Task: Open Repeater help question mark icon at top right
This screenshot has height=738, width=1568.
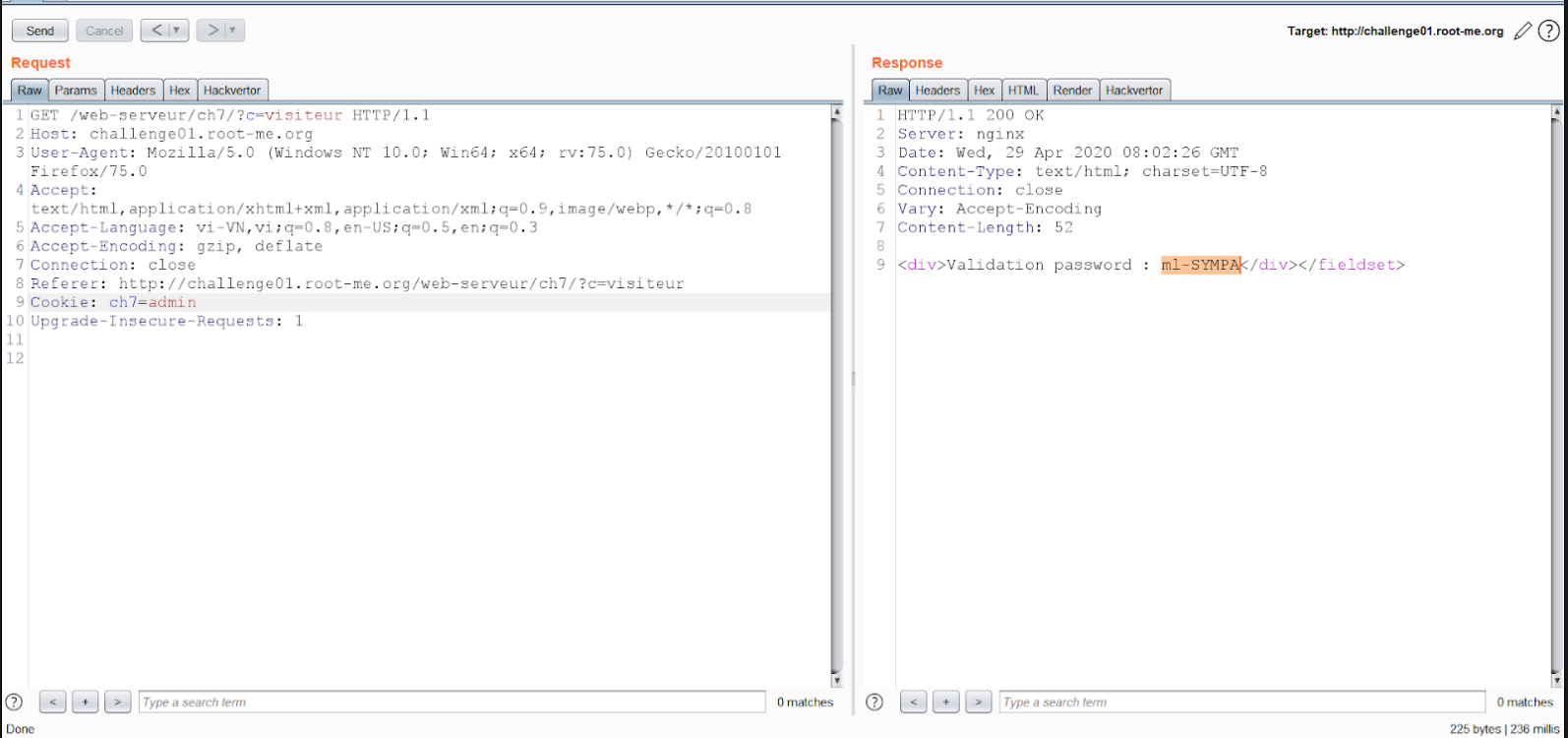Action: coord(1548,31)
